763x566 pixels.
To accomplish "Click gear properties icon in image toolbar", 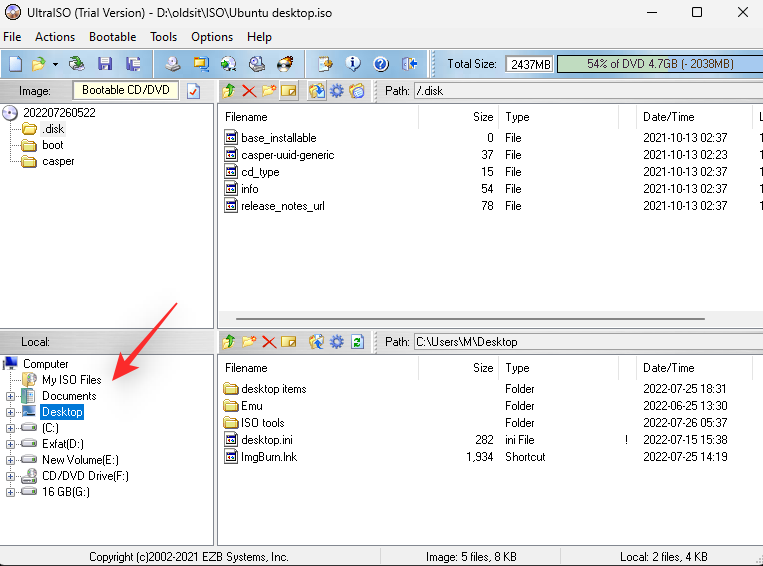I will tap(337, 91).
